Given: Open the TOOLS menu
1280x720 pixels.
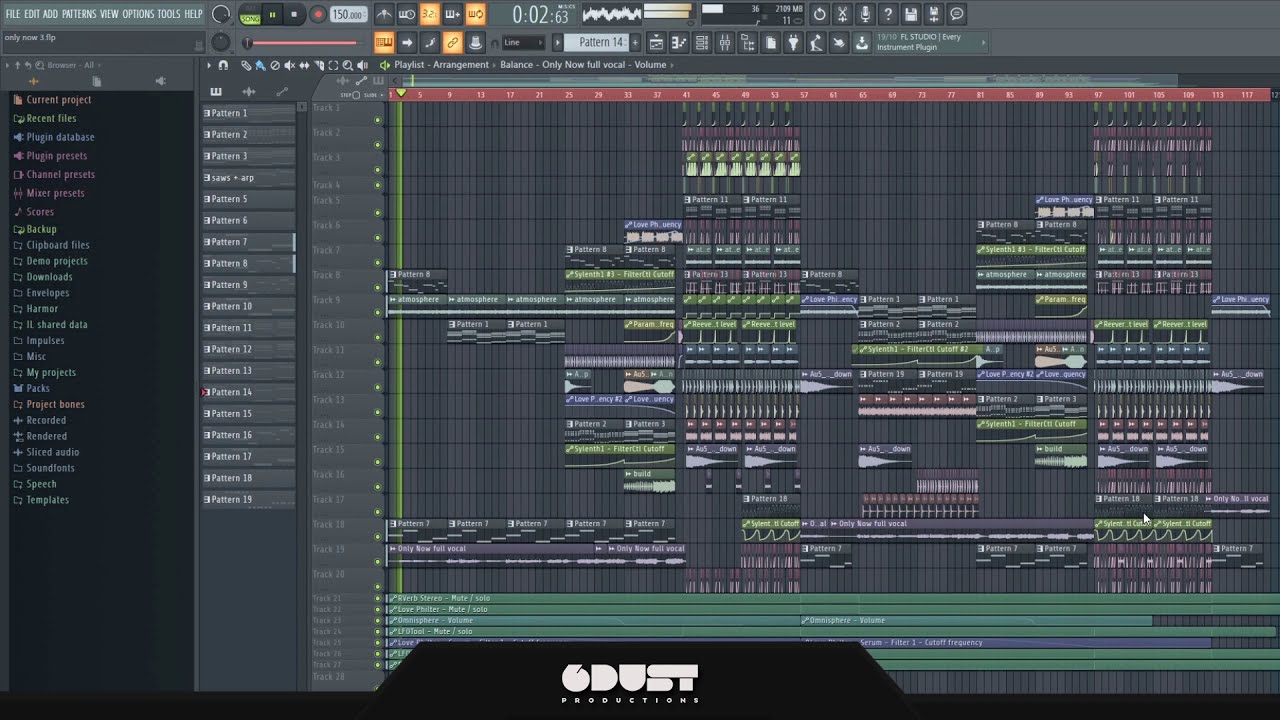Looking at the screenshot, I should [x=169, y=14].
